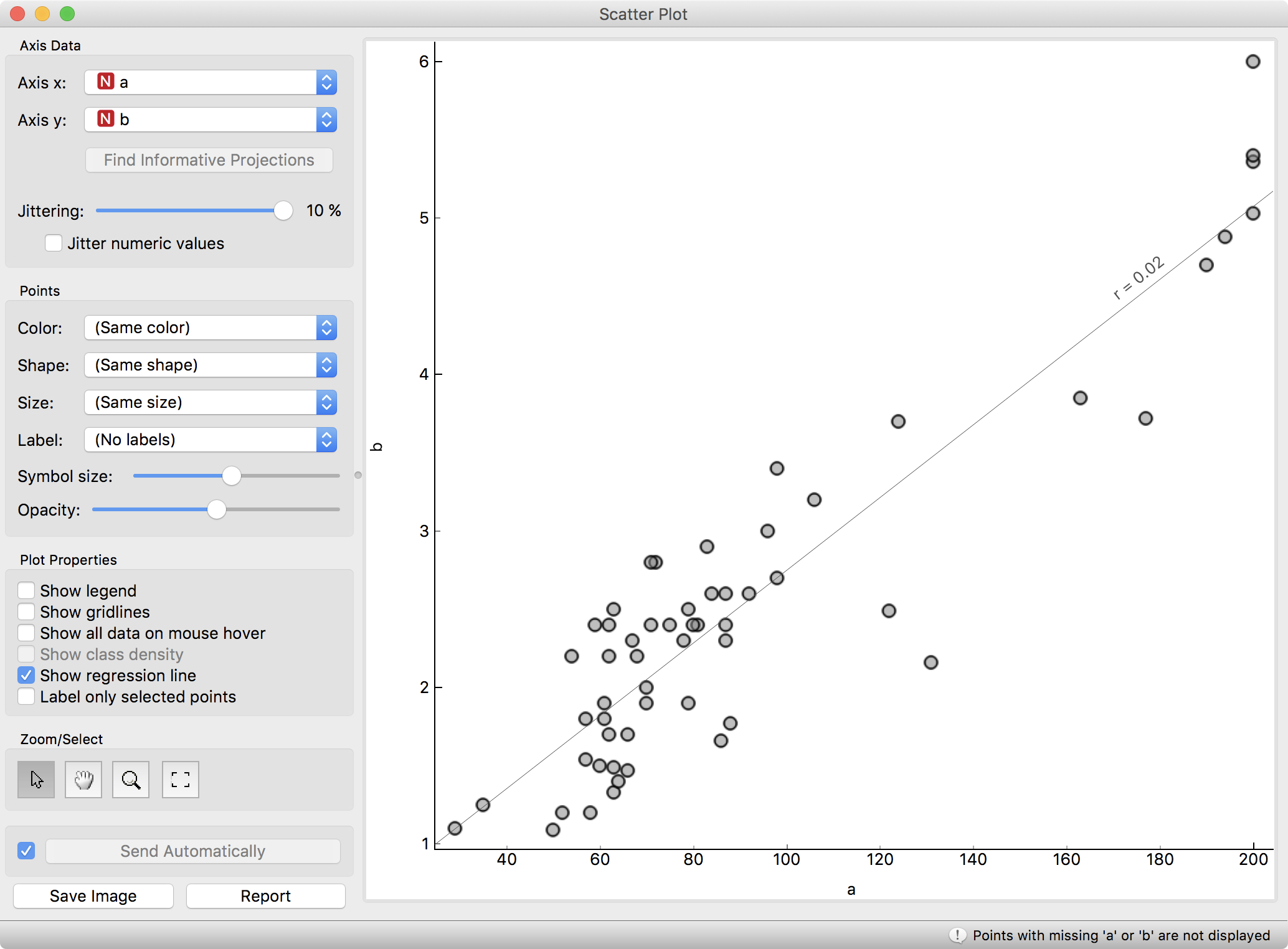Open the Color dropdown
1288x949 pixels.
pos(326,328)
